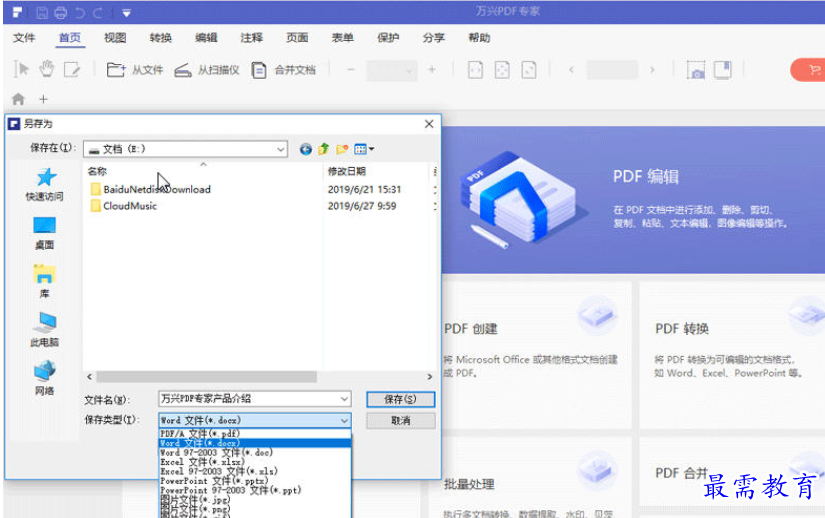Click the 保存 button
The width and height of the screenshot is (825, 518).
[x=400, y=399]
